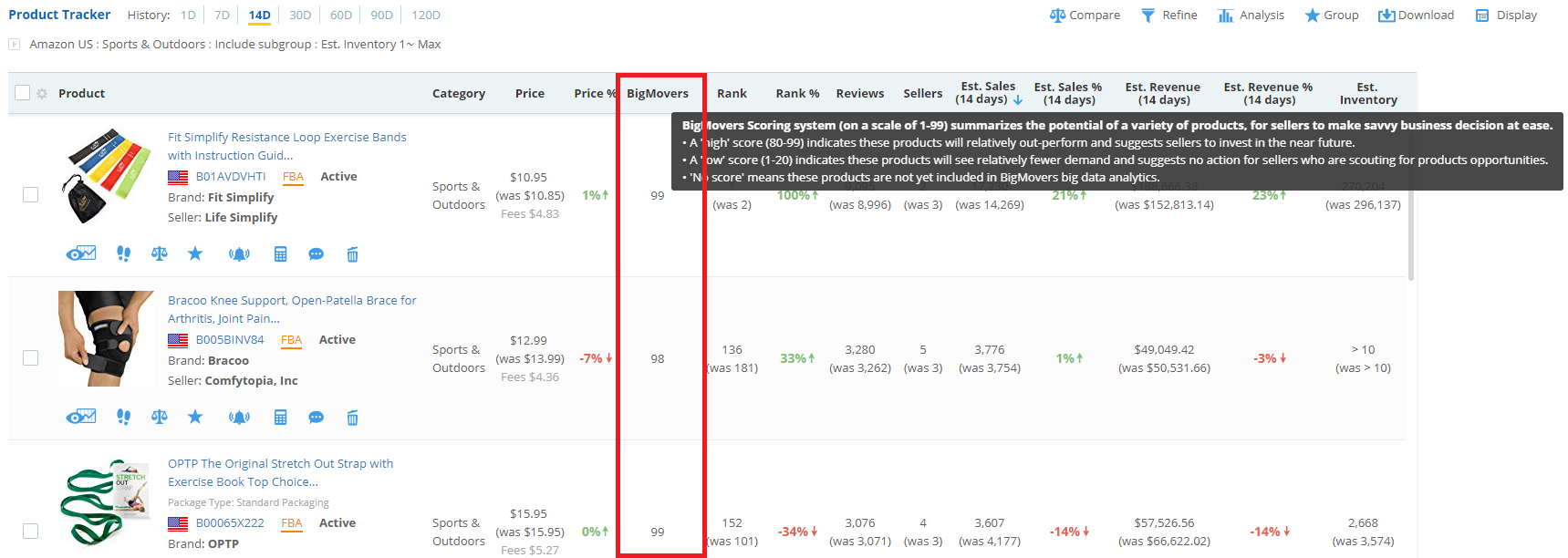Open OPTP green stretch strap thumbnail
This screenshot has width=1568, height=558.
click(106, 503)
